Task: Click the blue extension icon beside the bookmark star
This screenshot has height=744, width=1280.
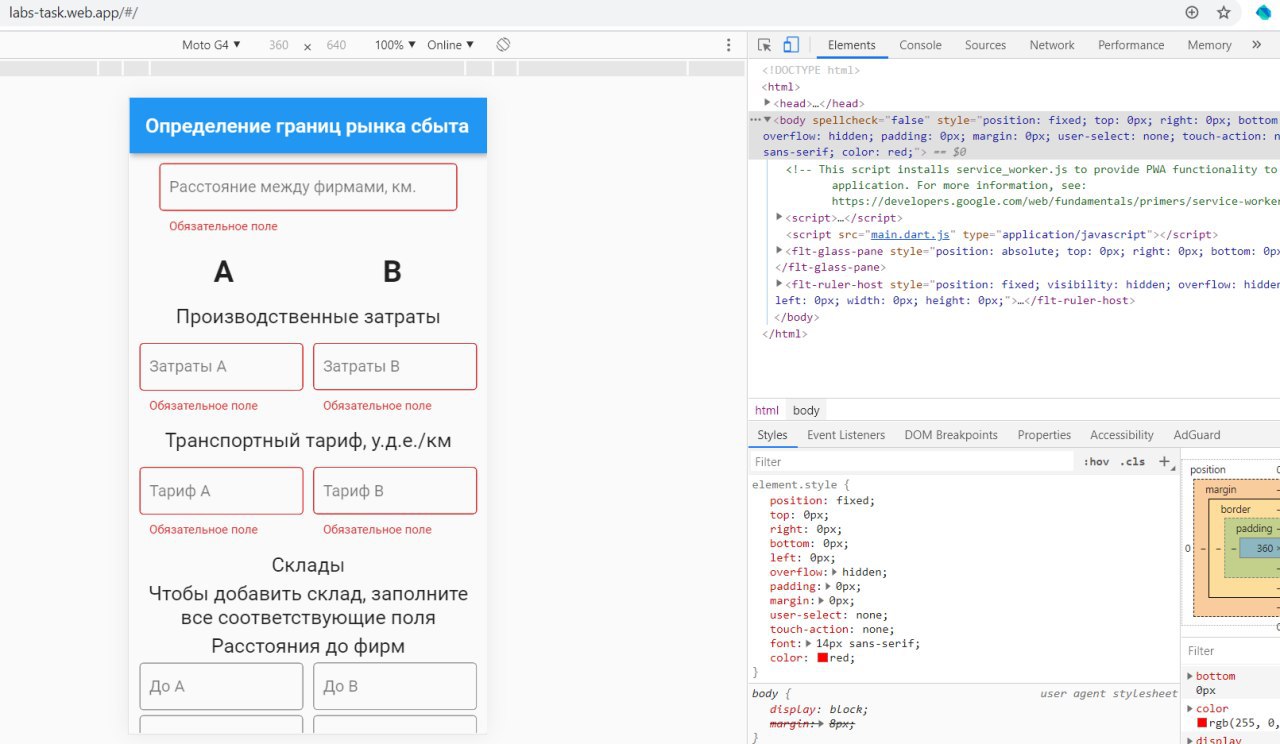Action: (x=1263, y=13)
